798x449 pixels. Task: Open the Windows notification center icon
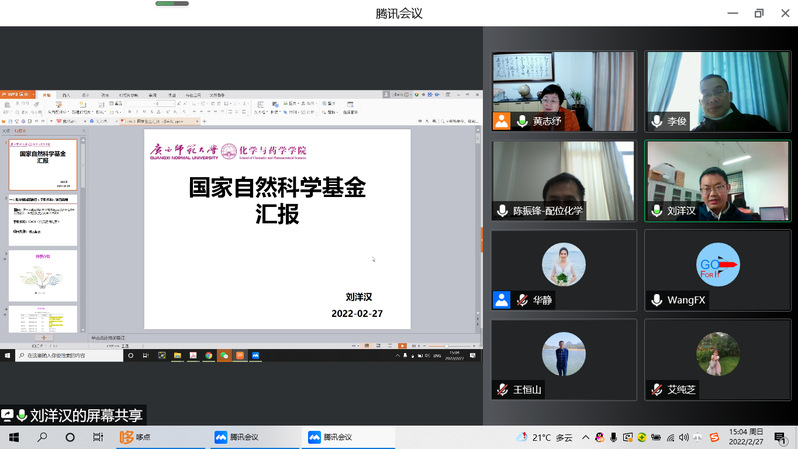(x=779, y=437)
